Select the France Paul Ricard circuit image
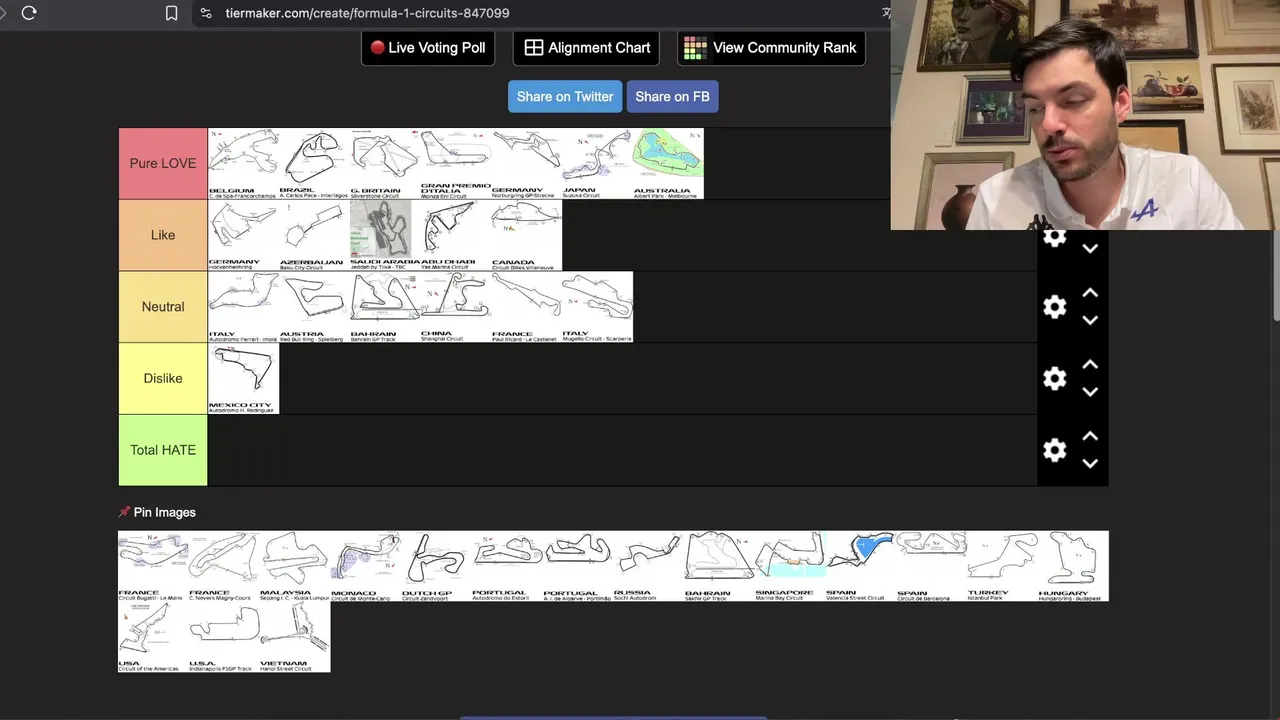This screenshot has height=720, width=1280. coord(526,307)
